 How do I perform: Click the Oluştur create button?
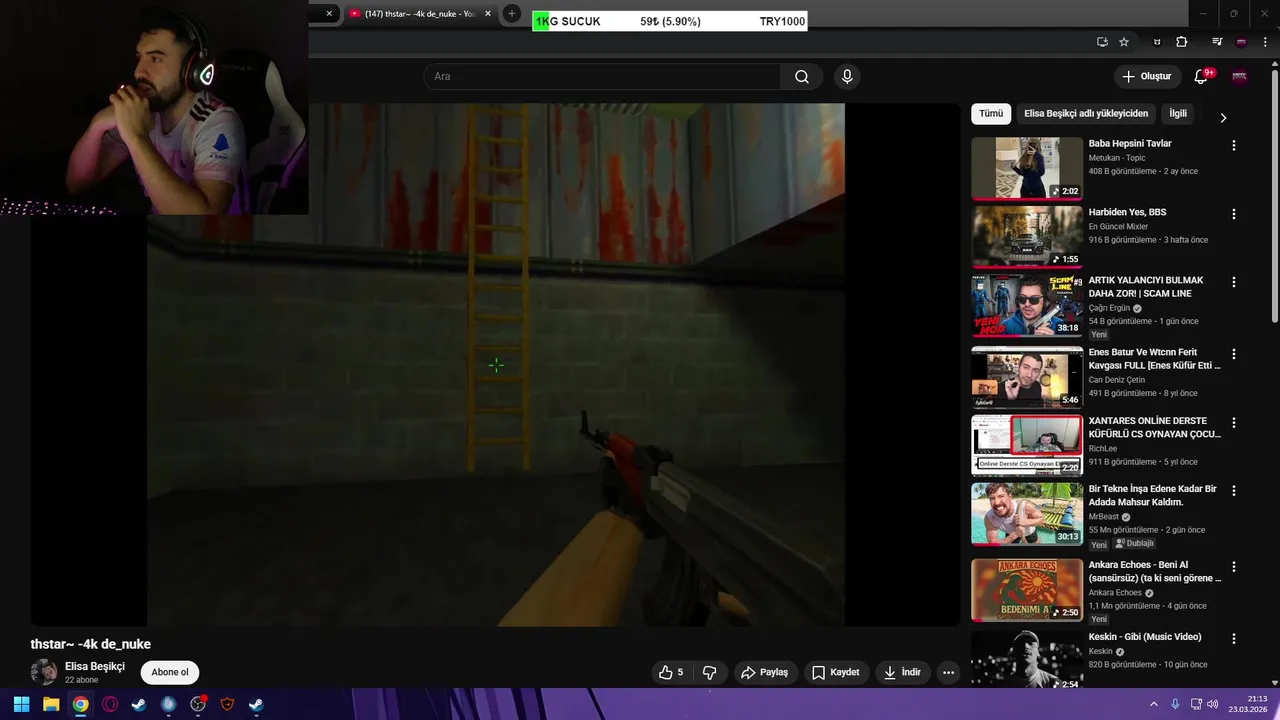click(x=1146, y=77)
